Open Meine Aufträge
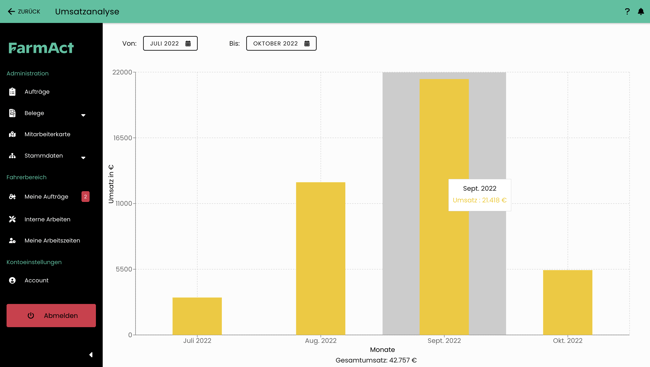The width and height of the screenshot is (650, 367). (46, 197)
